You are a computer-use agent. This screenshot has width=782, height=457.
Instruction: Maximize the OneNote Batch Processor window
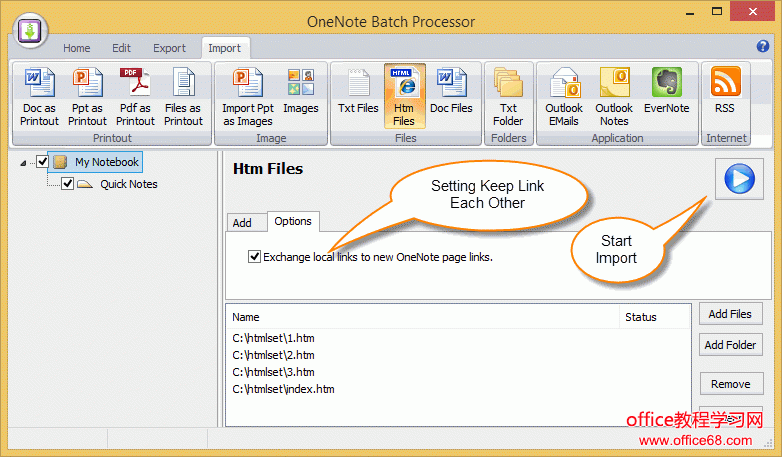click(x=717, y=12)
